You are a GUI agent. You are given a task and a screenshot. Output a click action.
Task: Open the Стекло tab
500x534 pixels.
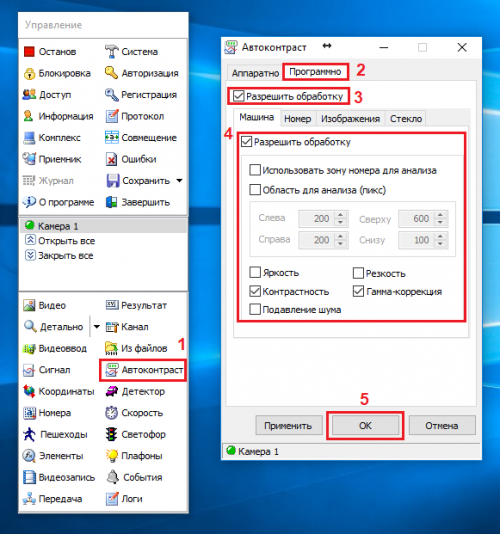point(406,119)
